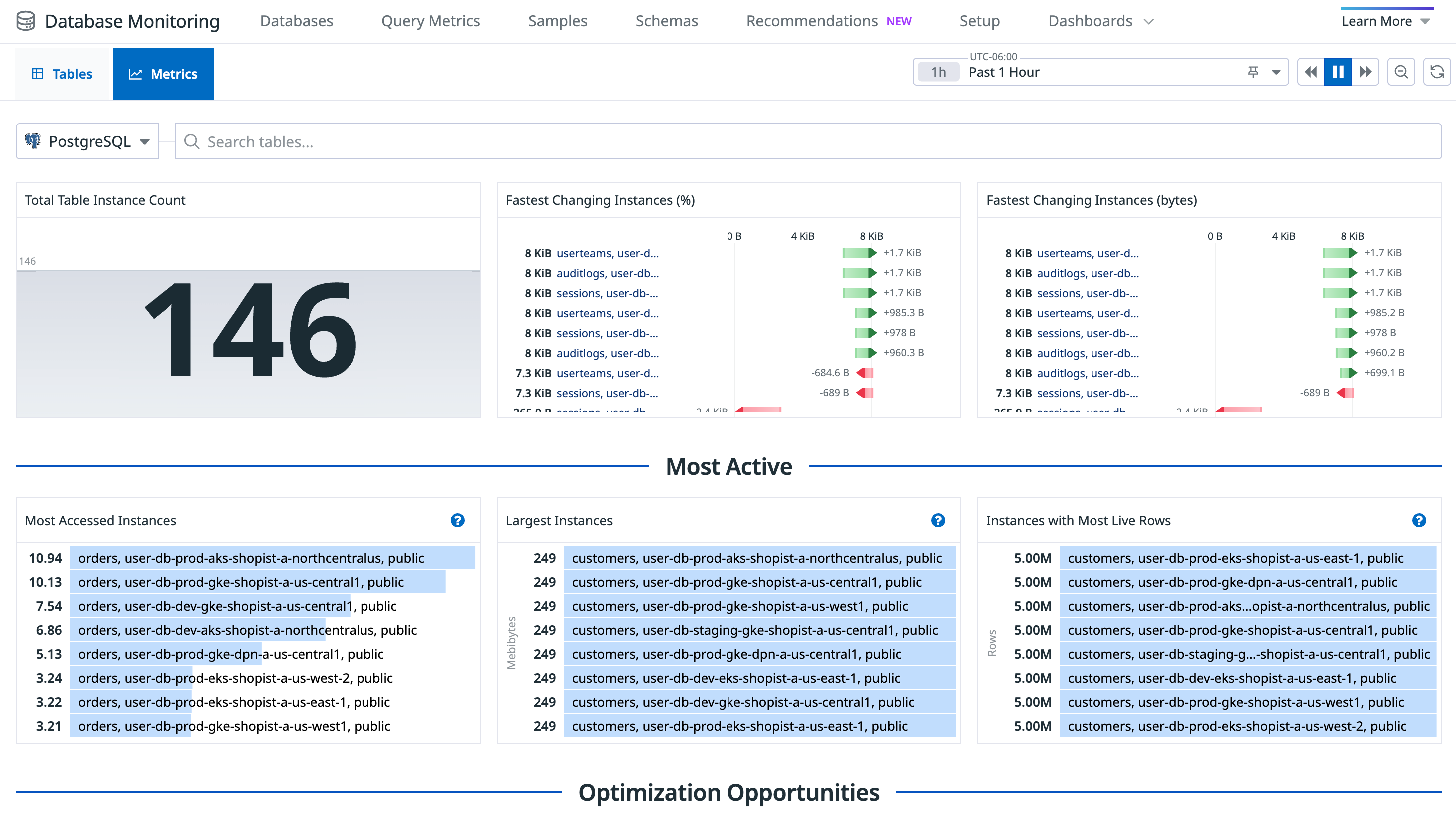Select the Metrics view button
Screen dimensions: 1456x815
tap(163, 74)
